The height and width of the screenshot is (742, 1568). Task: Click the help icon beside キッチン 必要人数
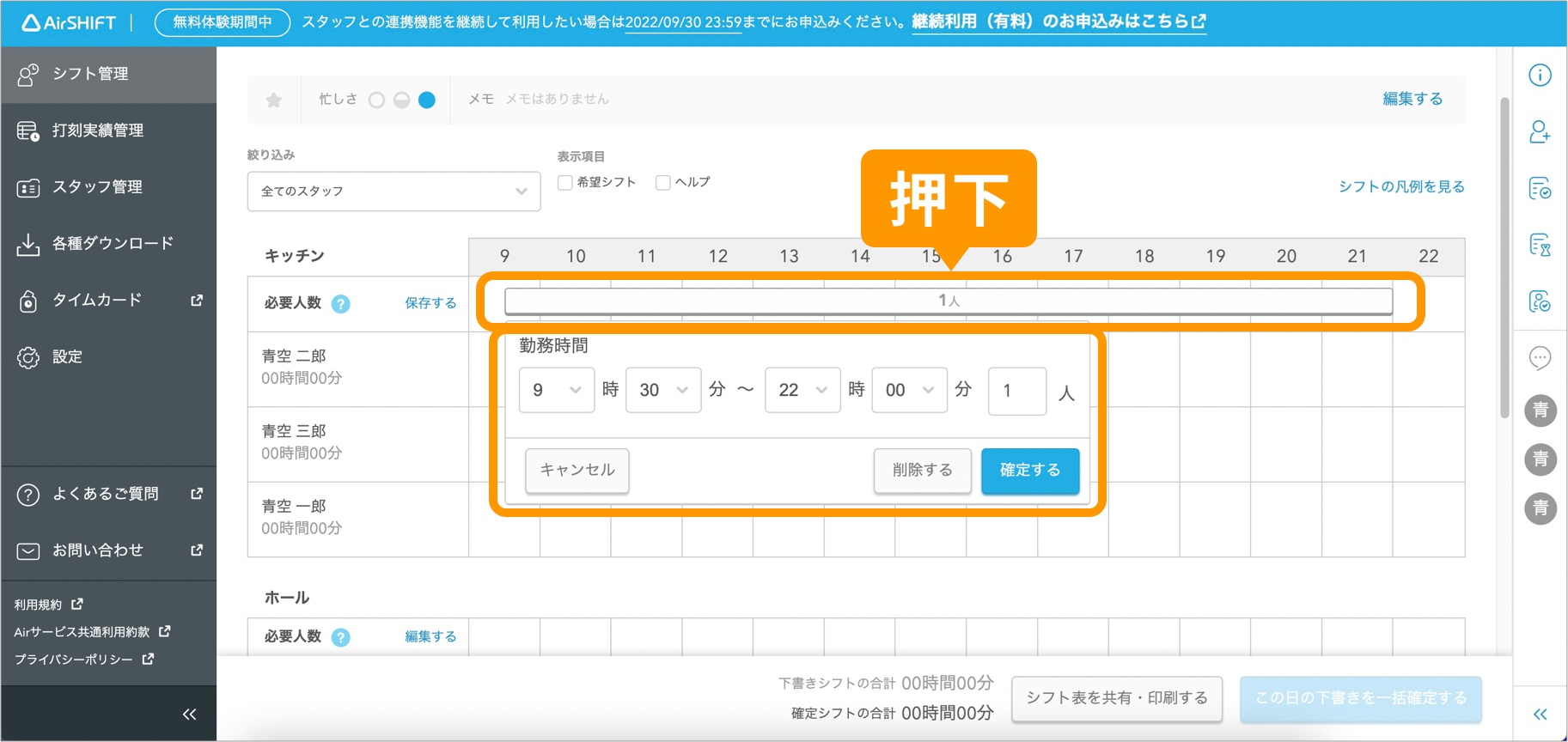341,304
